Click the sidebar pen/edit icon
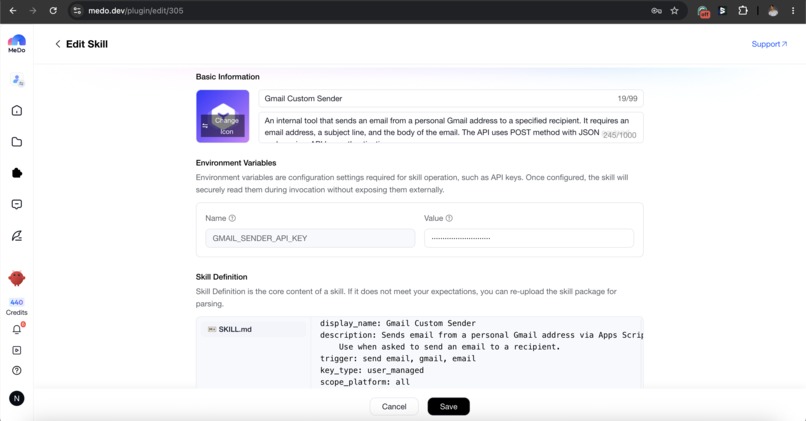The image size is (806, 421). pos(17,236)
